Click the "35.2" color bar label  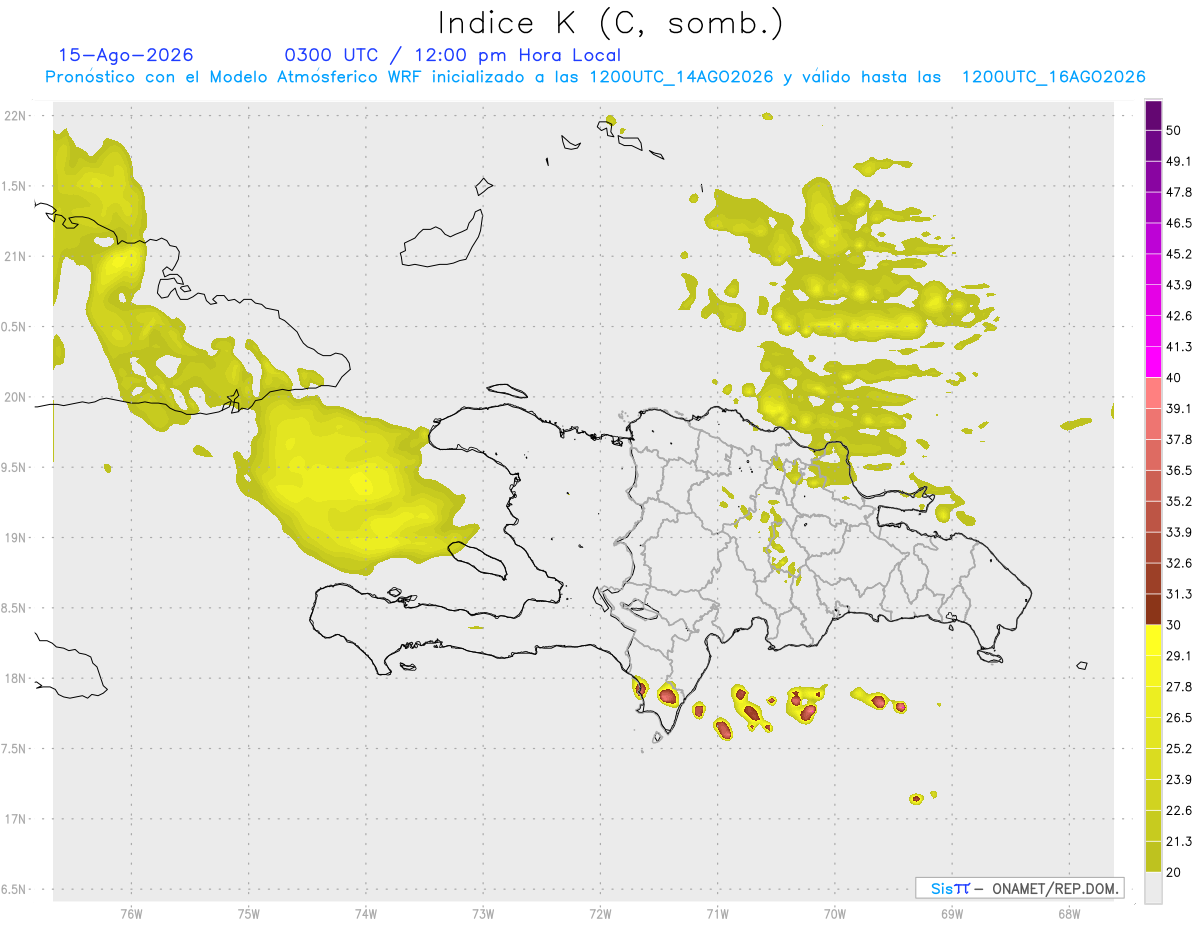pos(1179,501)
